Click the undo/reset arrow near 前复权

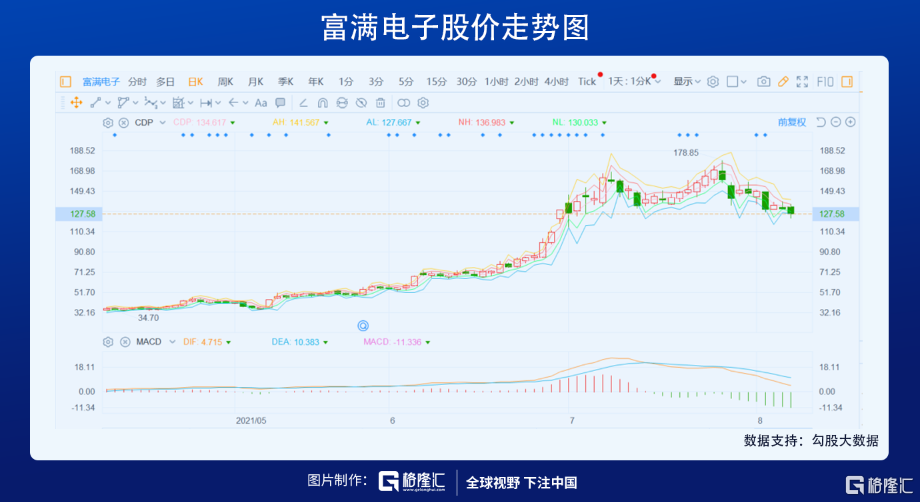coord(821,122)
